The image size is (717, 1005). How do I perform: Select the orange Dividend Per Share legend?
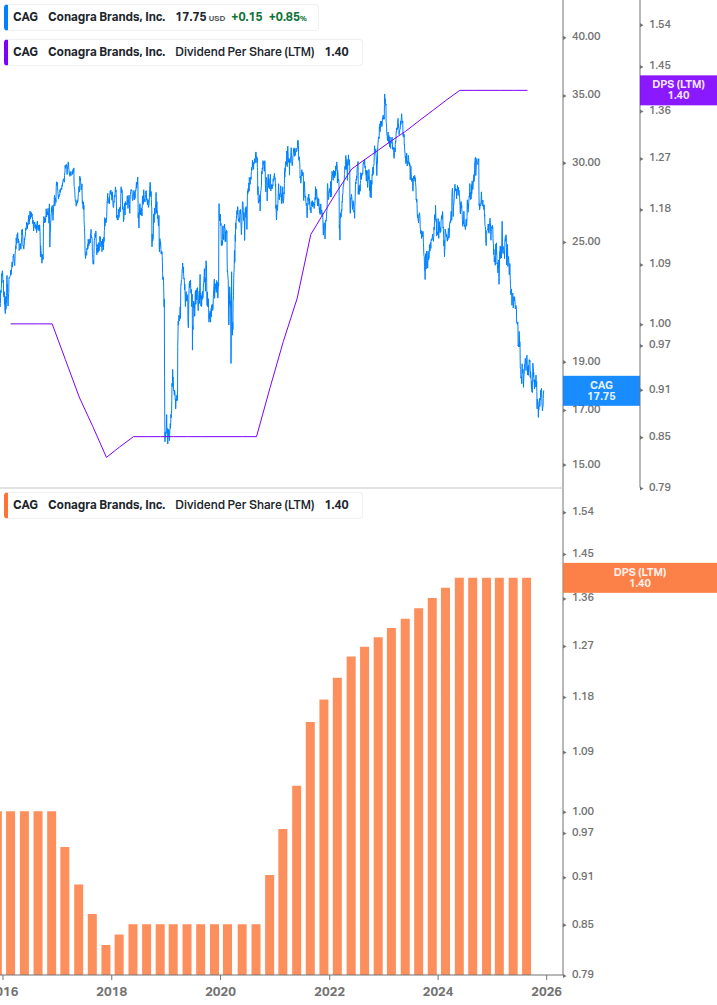(x=182, y=505)
